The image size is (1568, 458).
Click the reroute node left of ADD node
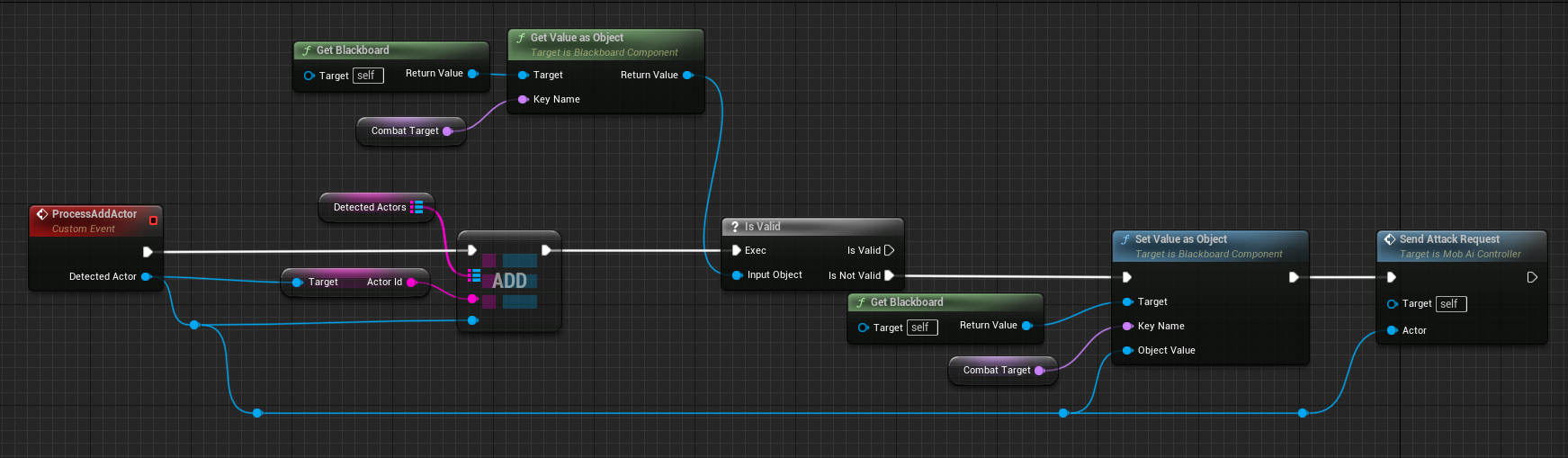194,325
